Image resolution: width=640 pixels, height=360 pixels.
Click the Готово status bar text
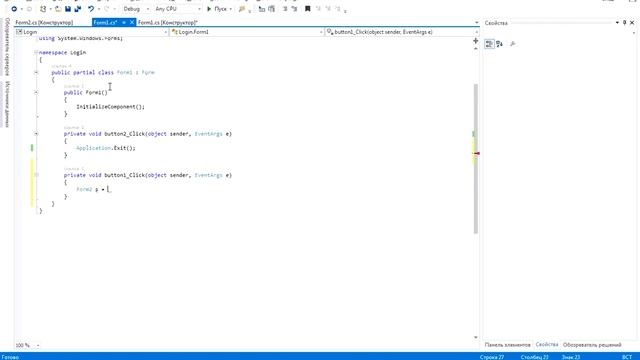10,357
